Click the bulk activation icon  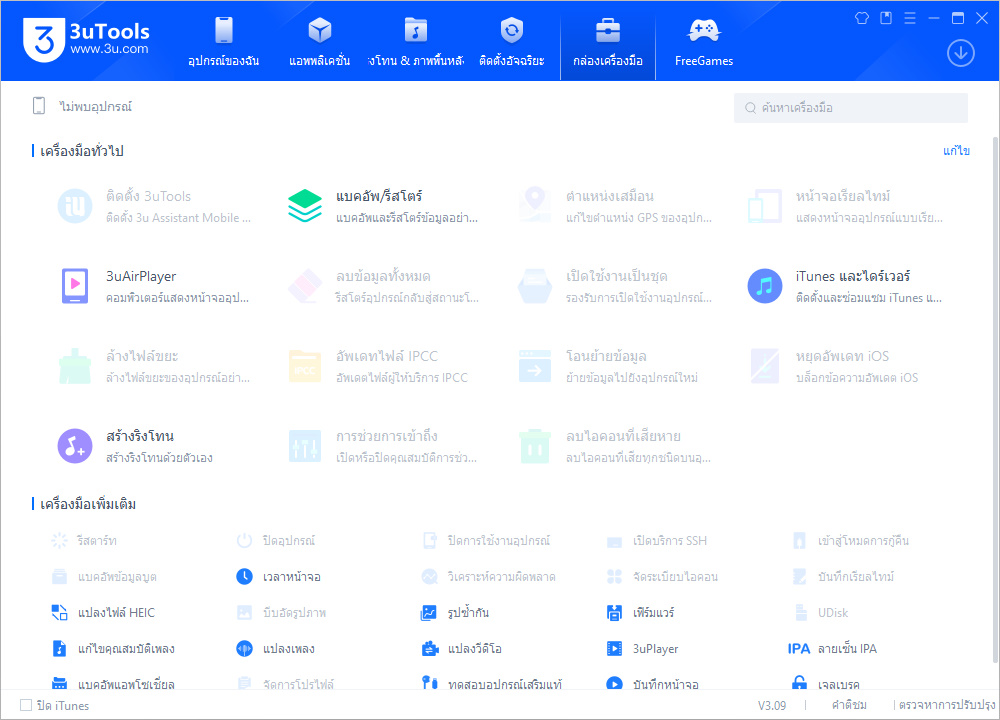(x=534, y=286)
